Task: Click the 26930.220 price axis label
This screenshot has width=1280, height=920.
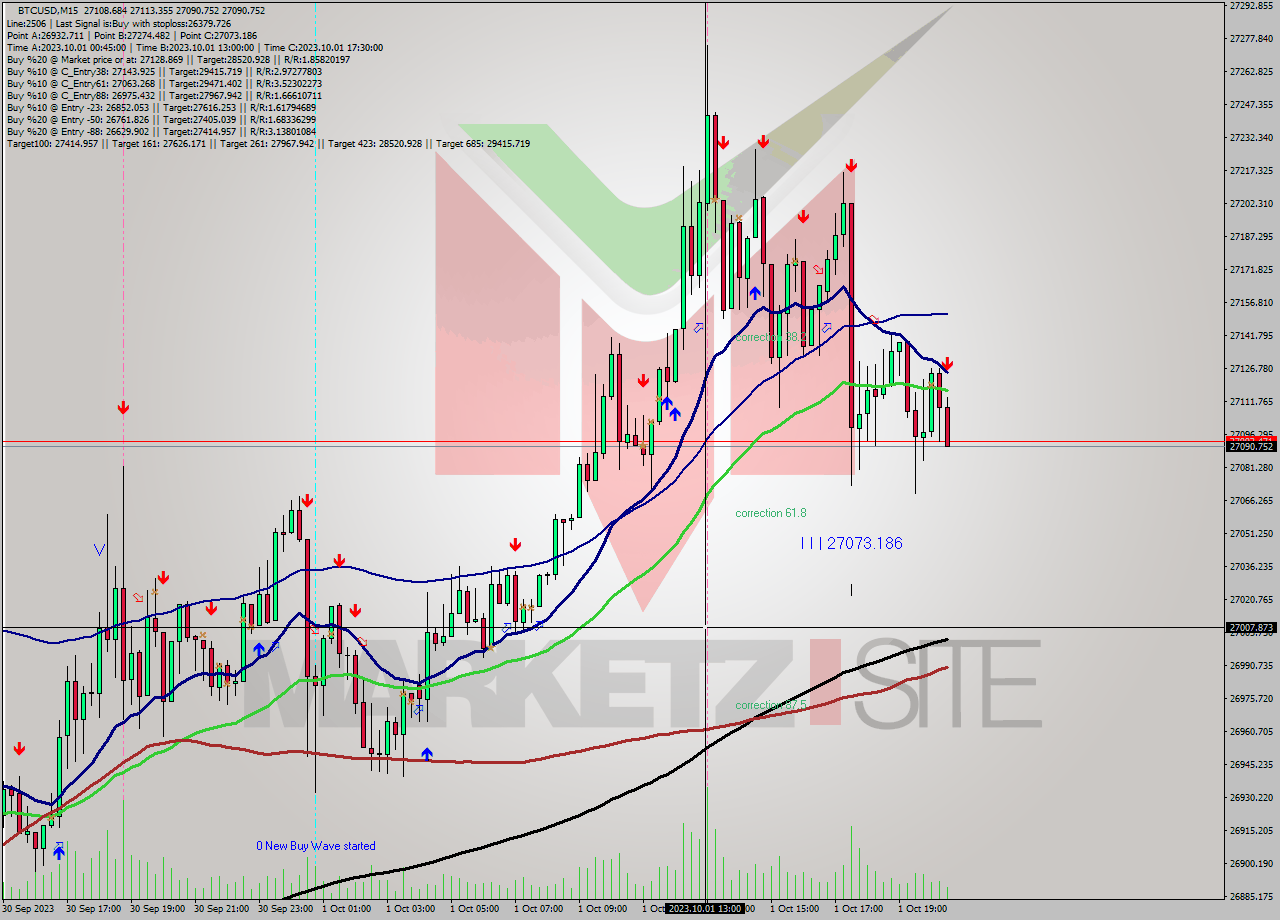Action: [x=1251, y=797]
